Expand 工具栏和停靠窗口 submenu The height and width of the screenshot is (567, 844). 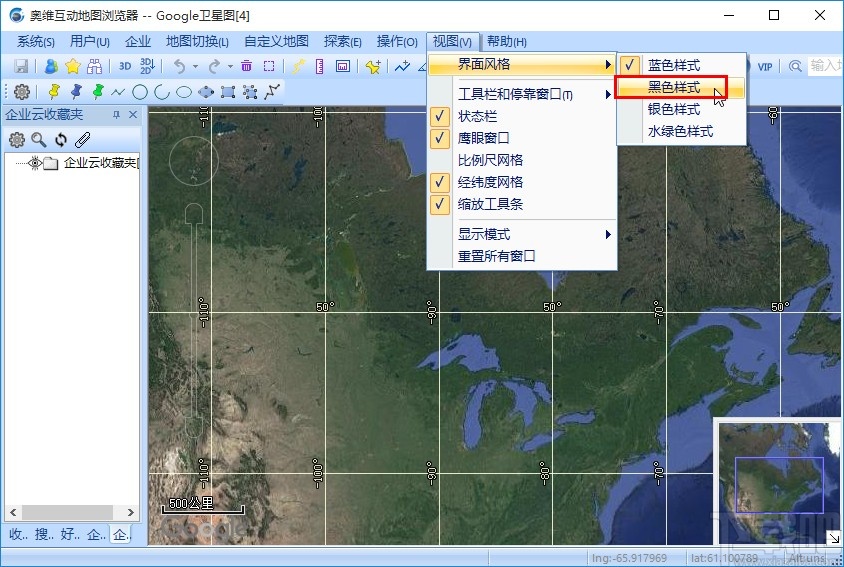pos(522,94)
